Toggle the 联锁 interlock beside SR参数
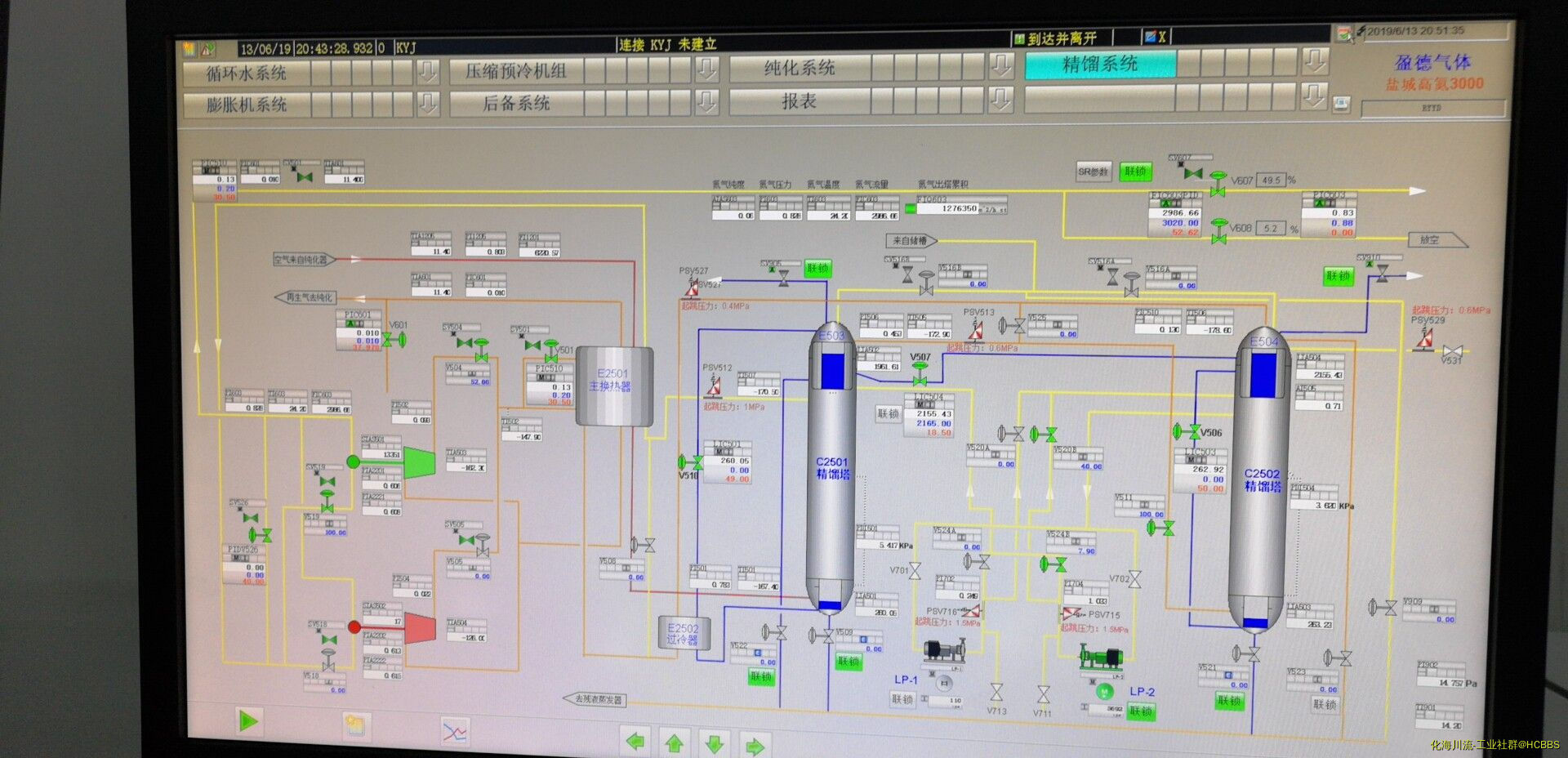Image resolution: width=1568 pixels, height=758 pixels. [x=1135, y=171]
